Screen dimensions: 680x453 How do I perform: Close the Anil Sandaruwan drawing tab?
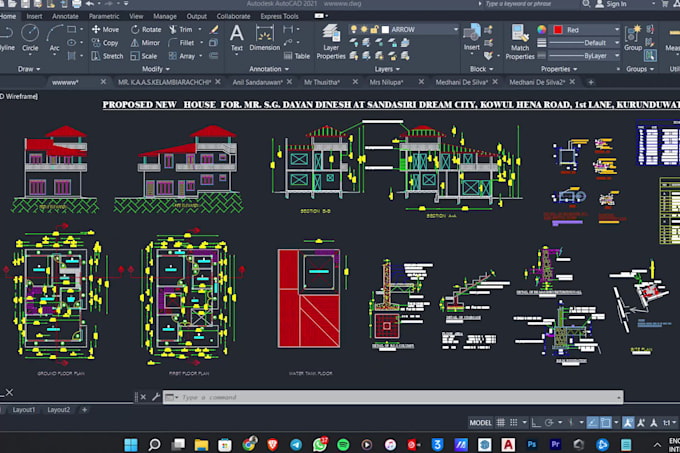tap(289, 81)
